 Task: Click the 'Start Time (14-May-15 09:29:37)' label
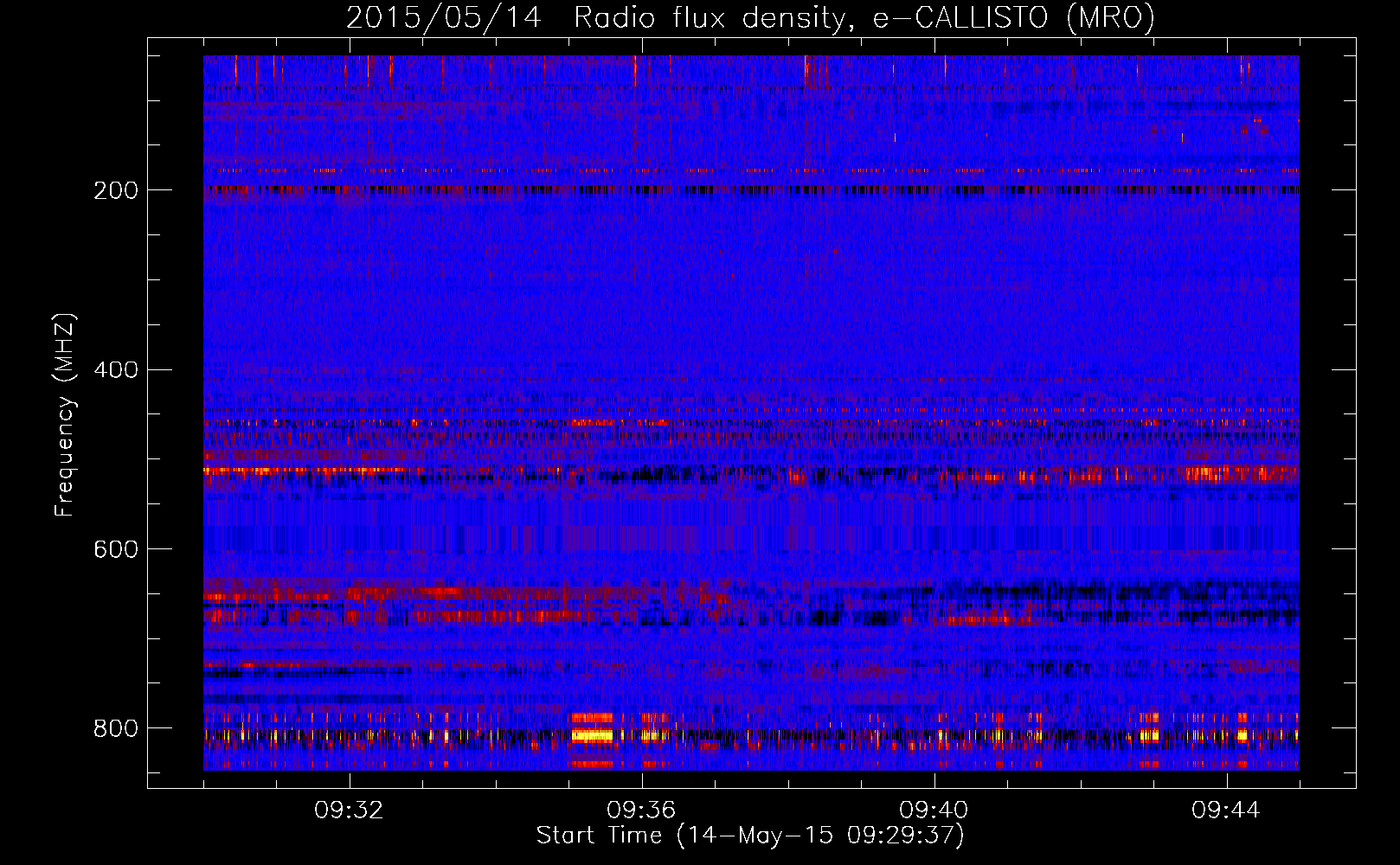click(x=750, y=836)
